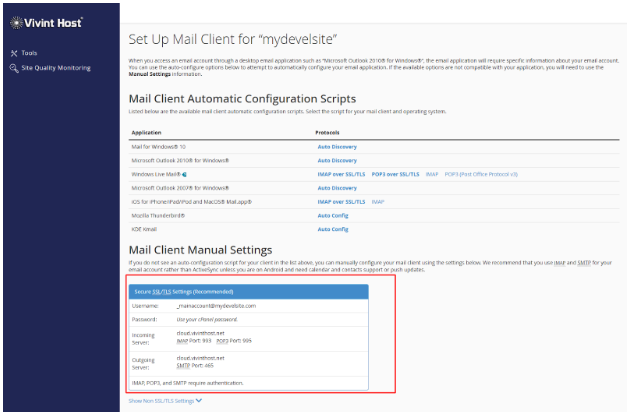The height and width of the screenshot is (414, 632).
Task: Click Auto Config for Mozilla Thunderbird
Action: click(x=331, y=215)
